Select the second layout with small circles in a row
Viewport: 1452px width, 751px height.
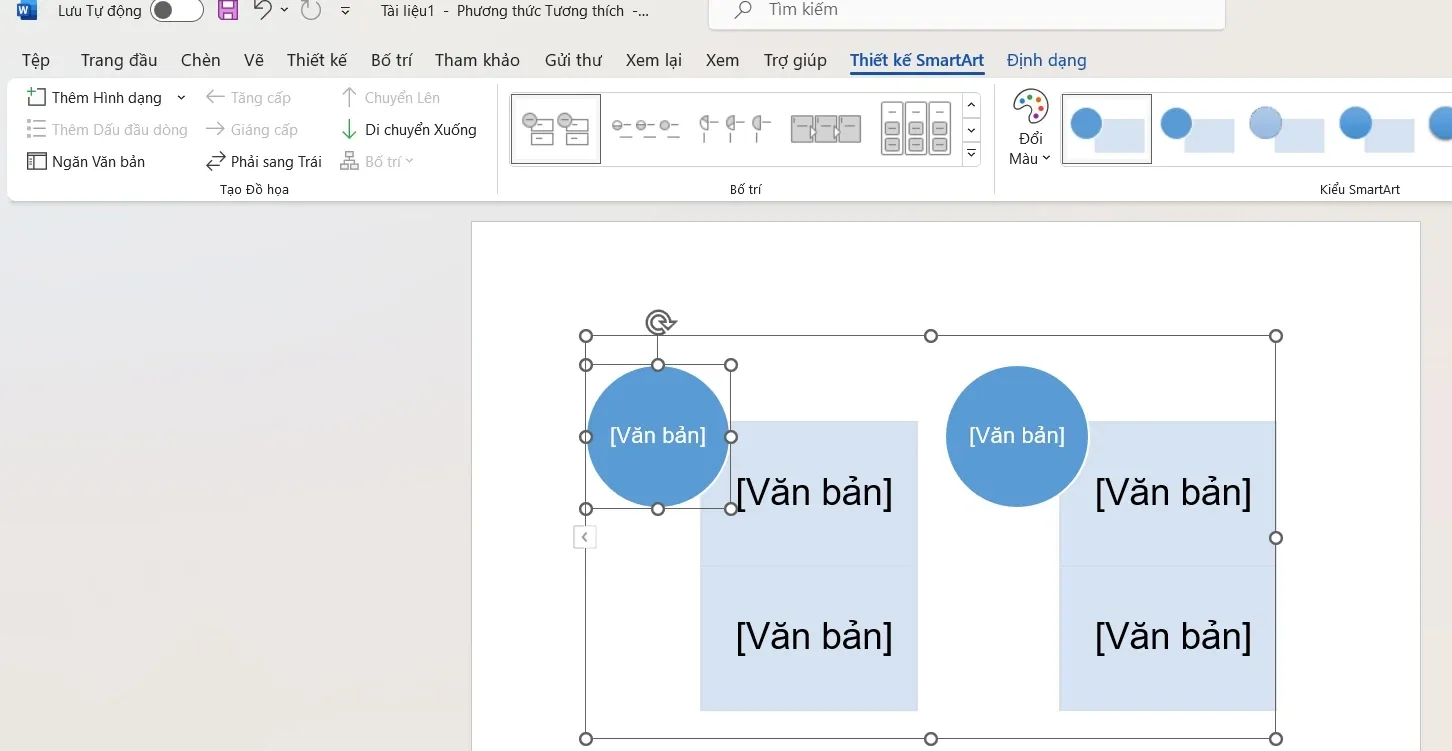tap(645, 129)
